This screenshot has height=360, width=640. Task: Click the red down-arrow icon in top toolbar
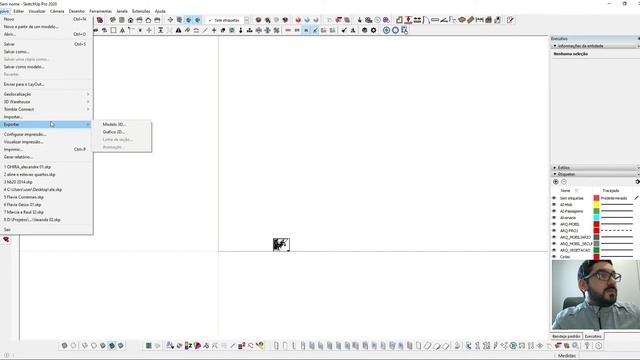tap(408, 20)
